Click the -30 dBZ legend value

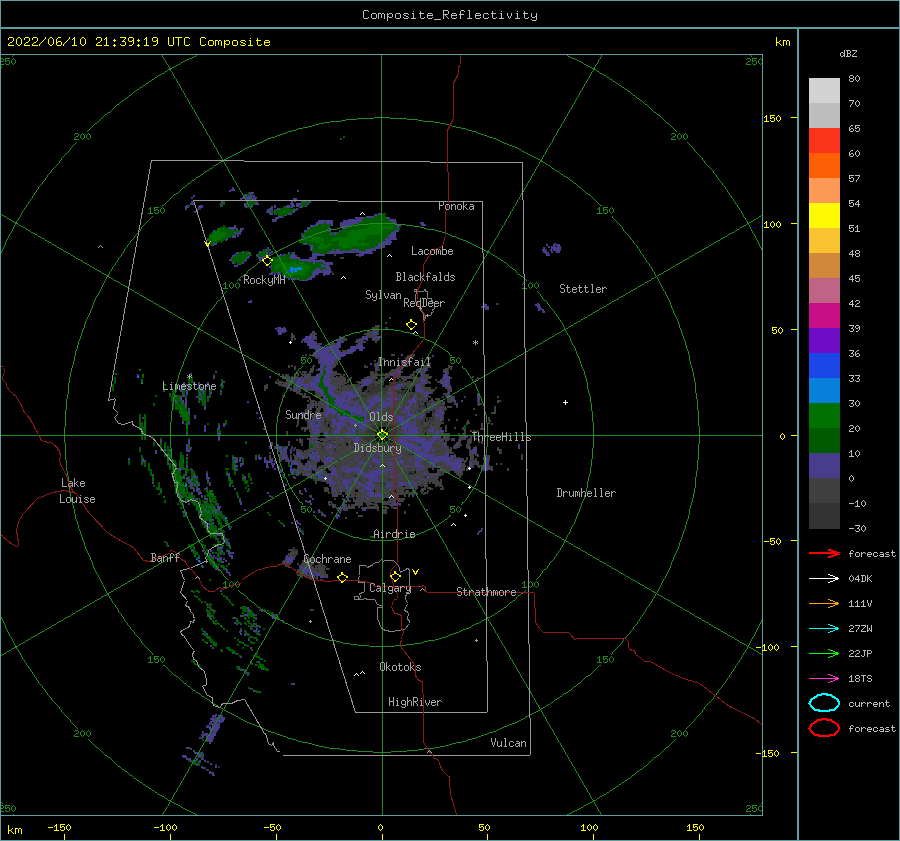click(857, 528)
